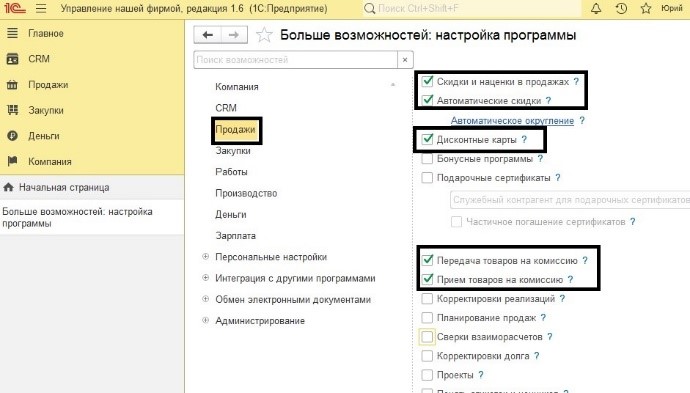Disable Автоматические скидки checkbox
Screen dimensions: 690x393
pos(427,100)
